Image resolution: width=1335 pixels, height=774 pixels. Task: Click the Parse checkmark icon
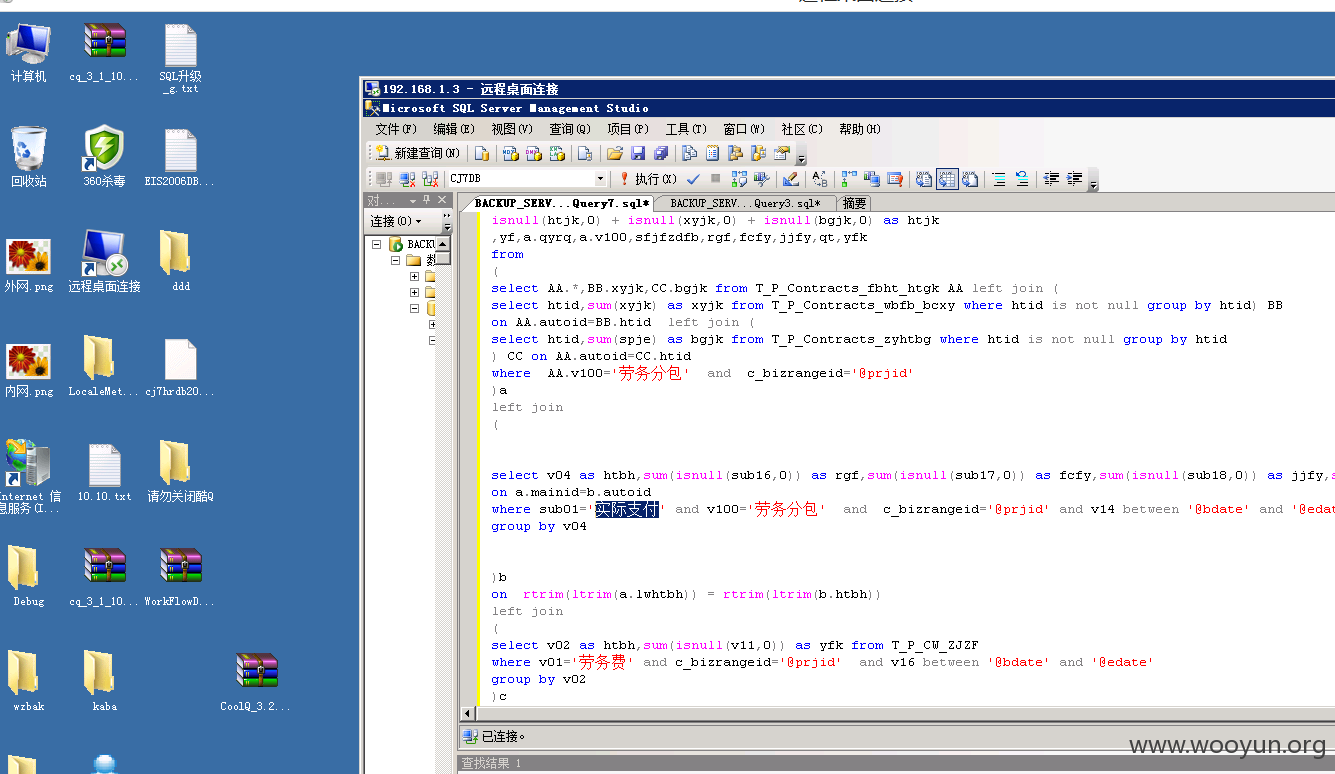693,179
